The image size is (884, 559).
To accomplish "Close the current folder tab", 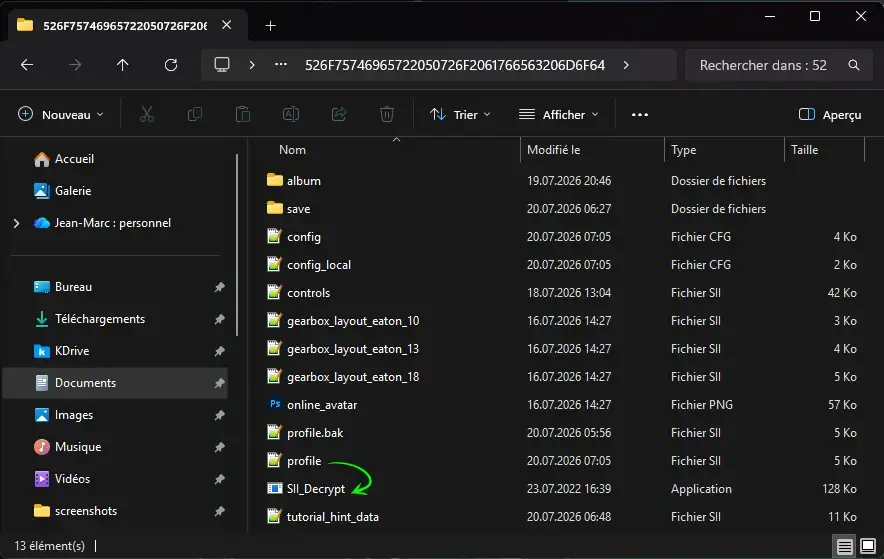I will (227, 25).
